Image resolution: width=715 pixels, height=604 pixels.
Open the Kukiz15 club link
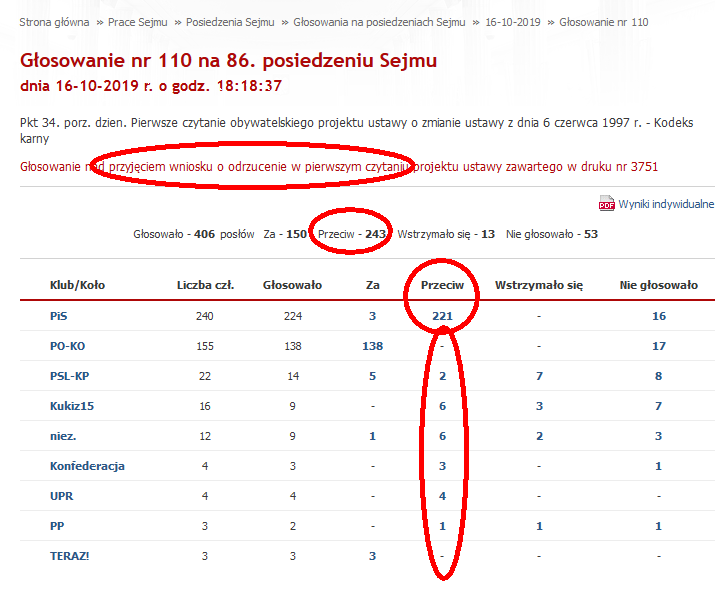click(72, 406)
